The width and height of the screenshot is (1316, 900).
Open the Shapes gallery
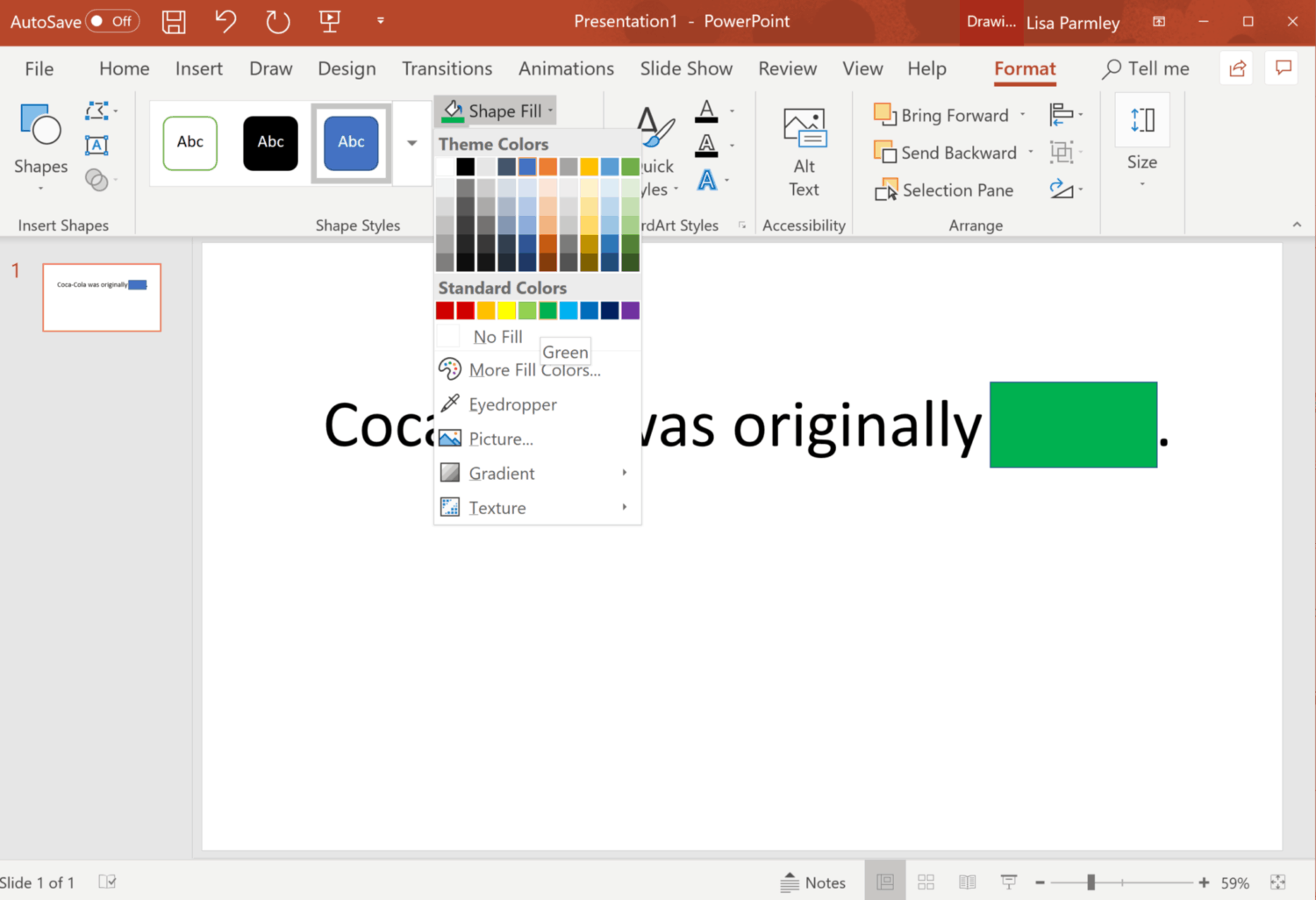point(40,148)
